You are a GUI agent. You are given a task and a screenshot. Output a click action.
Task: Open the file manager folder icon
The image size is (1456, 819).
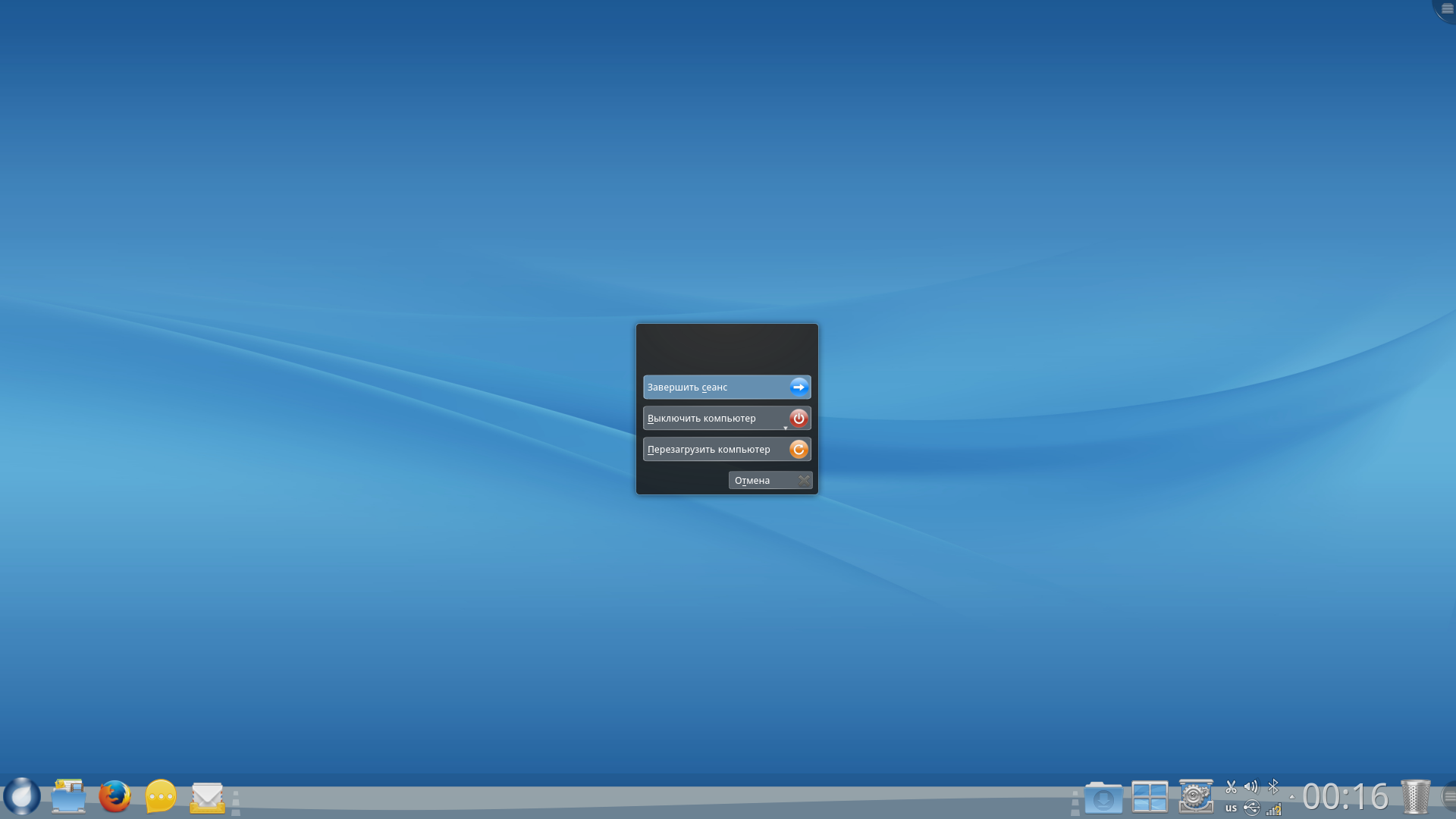(x=68, y=796)
